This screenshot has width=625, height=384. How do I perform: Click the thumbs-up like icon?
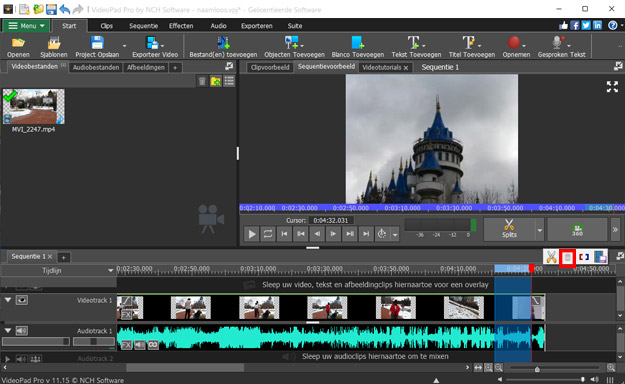point(563,25)
